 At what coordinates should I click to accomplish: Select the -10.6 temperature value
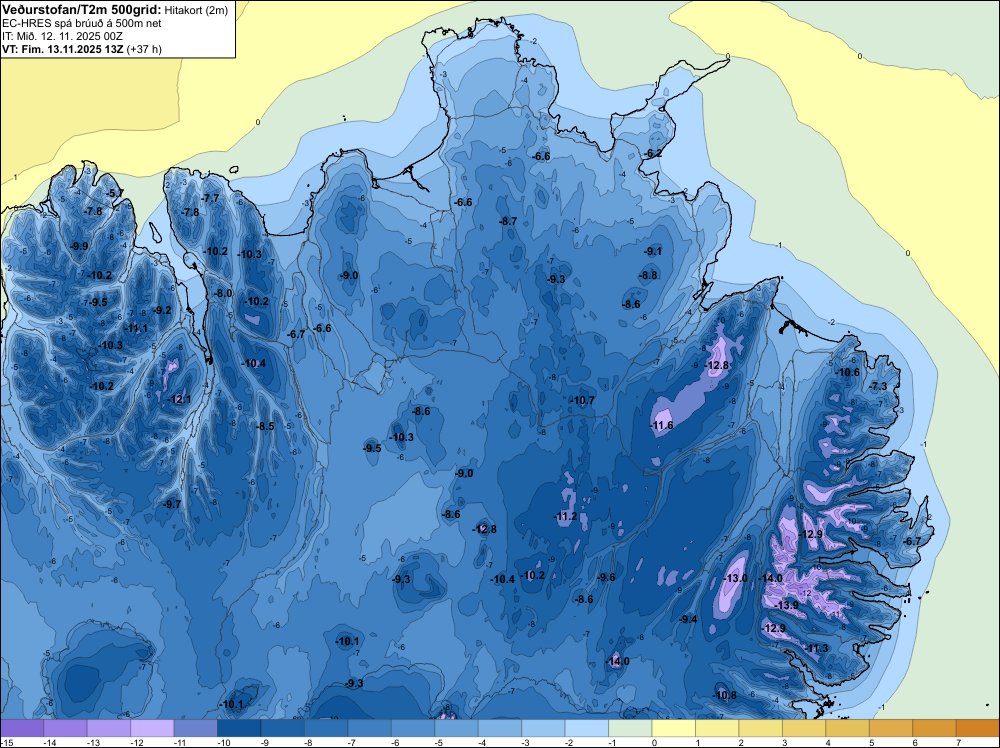[848, 372]
